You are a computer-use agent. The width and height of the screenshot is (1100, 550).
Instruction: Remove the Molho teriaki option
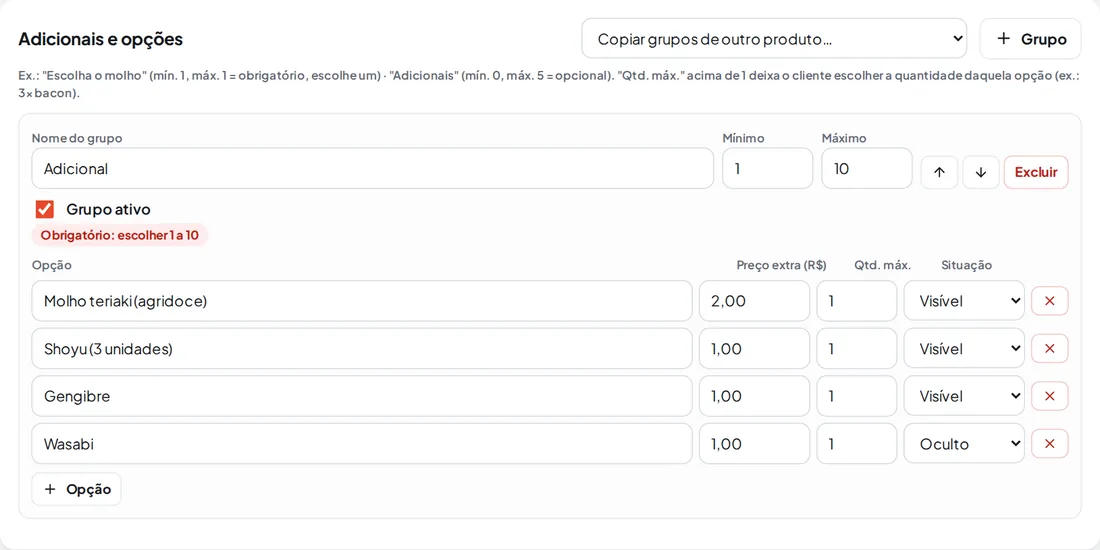1049,301
